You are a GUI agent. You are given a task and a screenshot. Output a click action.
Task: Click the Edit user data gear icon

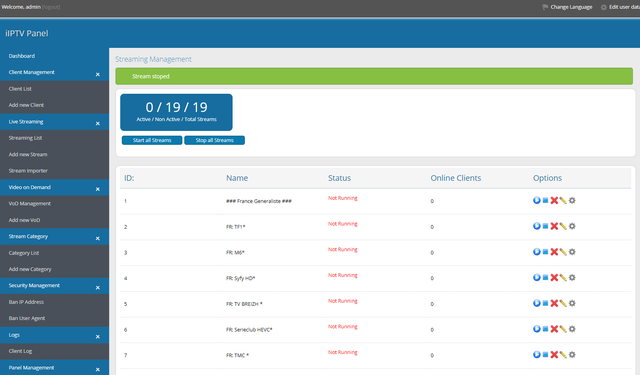point(603,7)
